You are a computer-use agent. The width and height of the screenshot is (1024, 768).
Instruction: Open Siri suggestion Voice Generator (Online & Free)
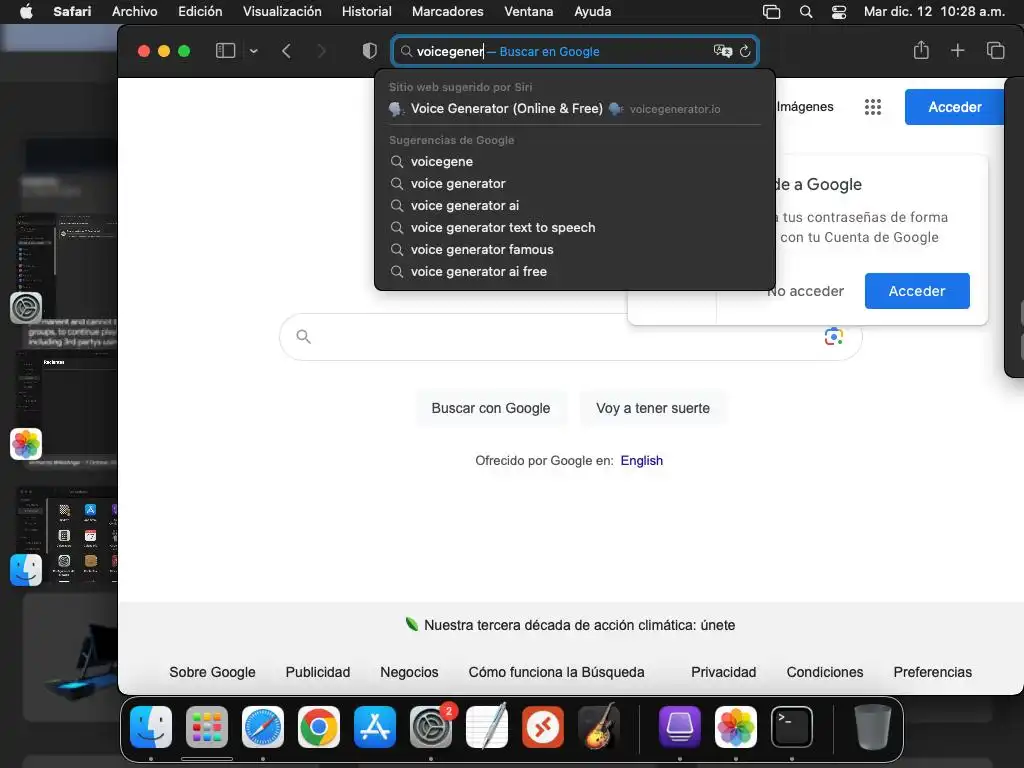click(x=575, y=108)
